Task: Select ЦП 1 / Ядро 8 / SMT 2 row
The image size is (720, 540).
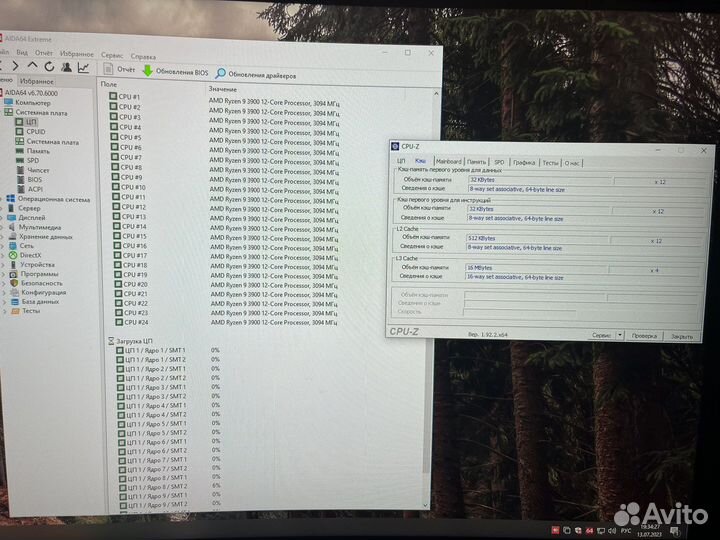Action: point(169,486)
